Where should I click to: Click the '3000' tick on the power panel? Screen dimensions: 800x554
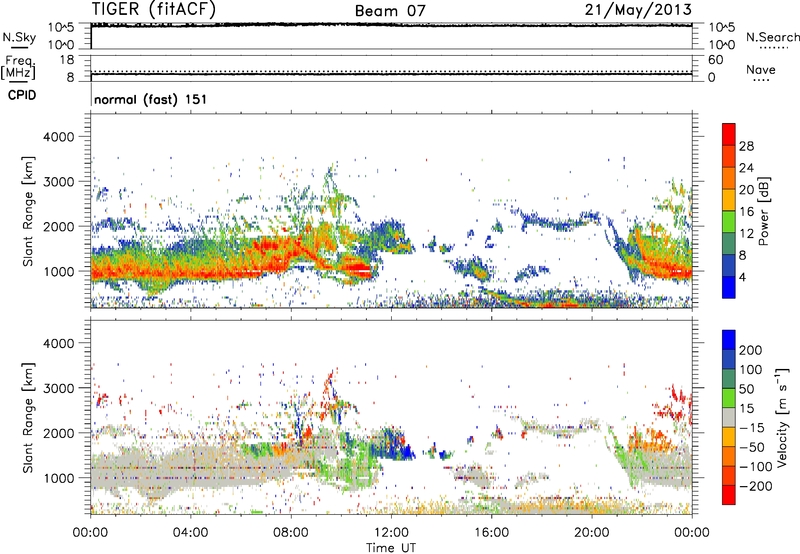tap(58, 182)
